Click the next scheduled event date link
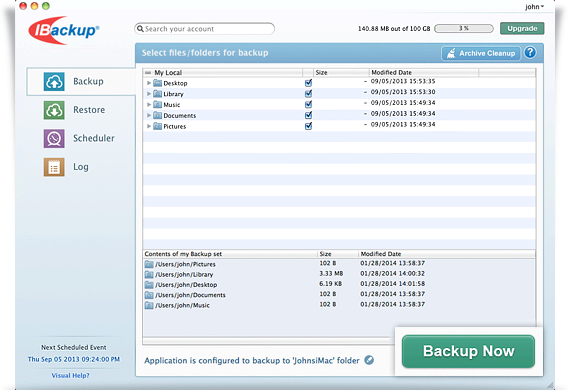This screenshot has height=390, width=570. tap(74, 359)
